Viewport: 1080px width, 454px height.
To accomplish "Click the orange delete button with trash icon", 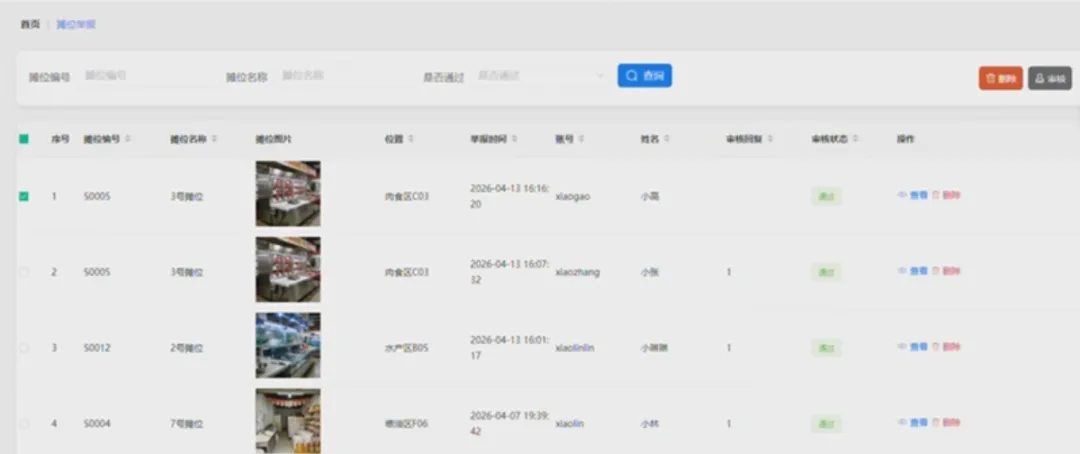I will click(1000, 79).
